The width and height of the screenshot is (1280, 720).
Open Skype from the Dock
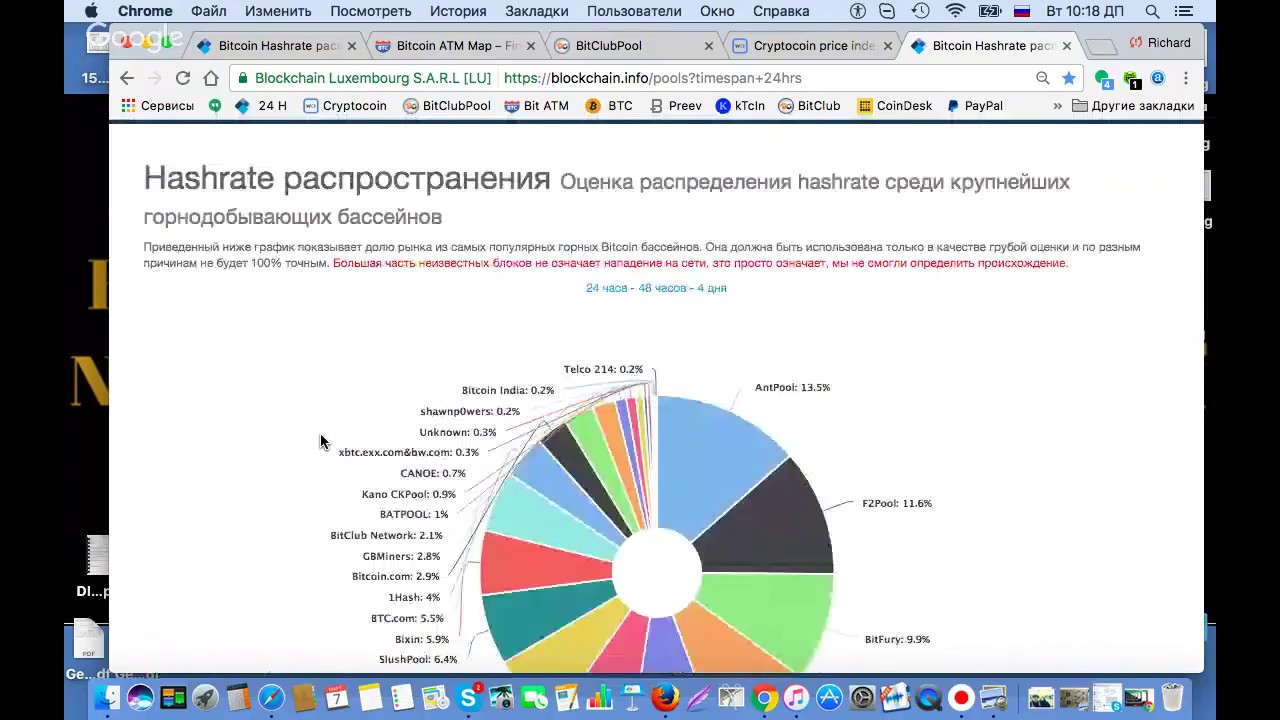pyautogui.click(x=468, y=698)
